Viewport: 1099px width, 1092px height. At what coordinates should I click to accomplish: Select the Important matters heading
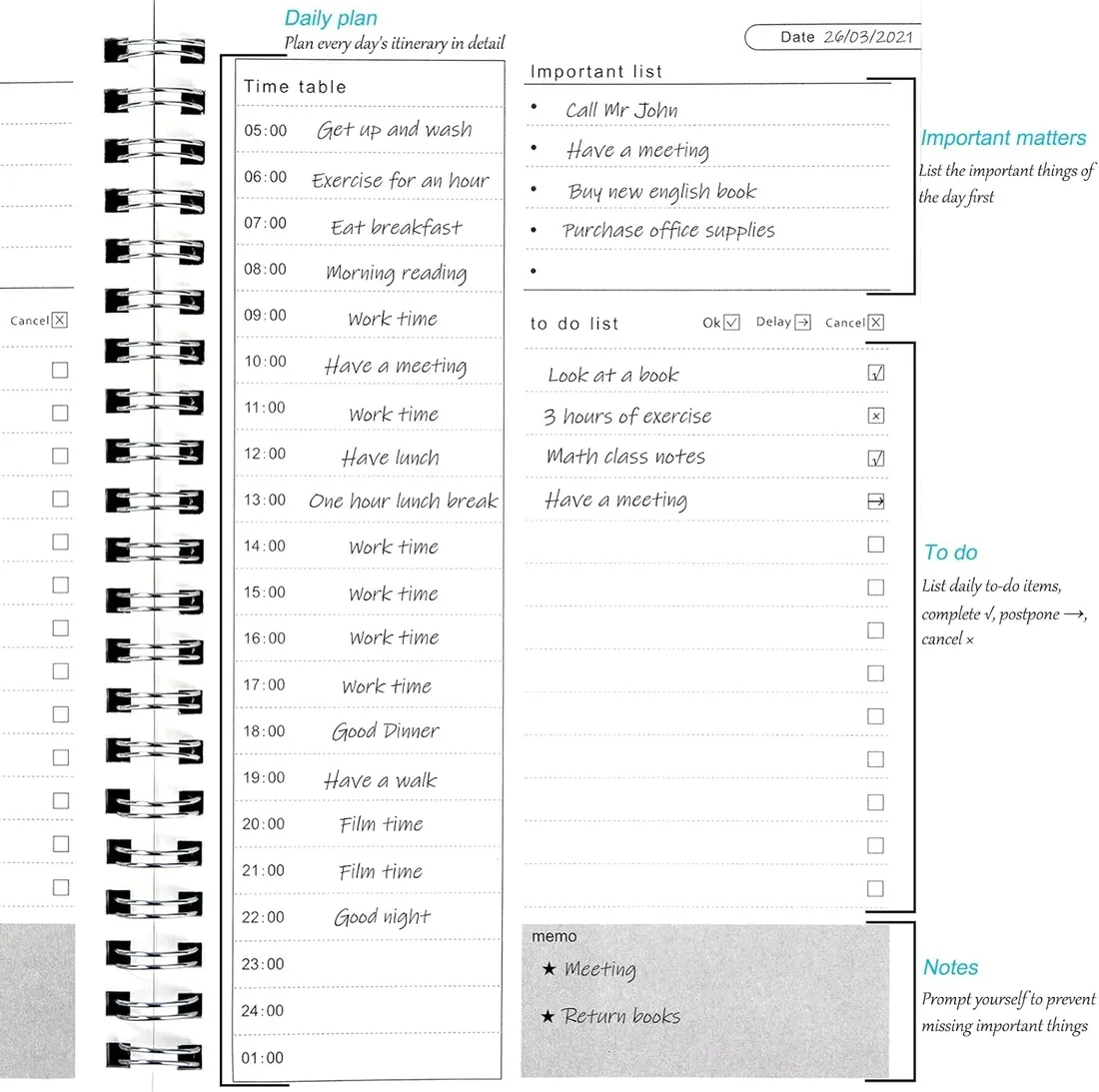tap(1002, 138)
